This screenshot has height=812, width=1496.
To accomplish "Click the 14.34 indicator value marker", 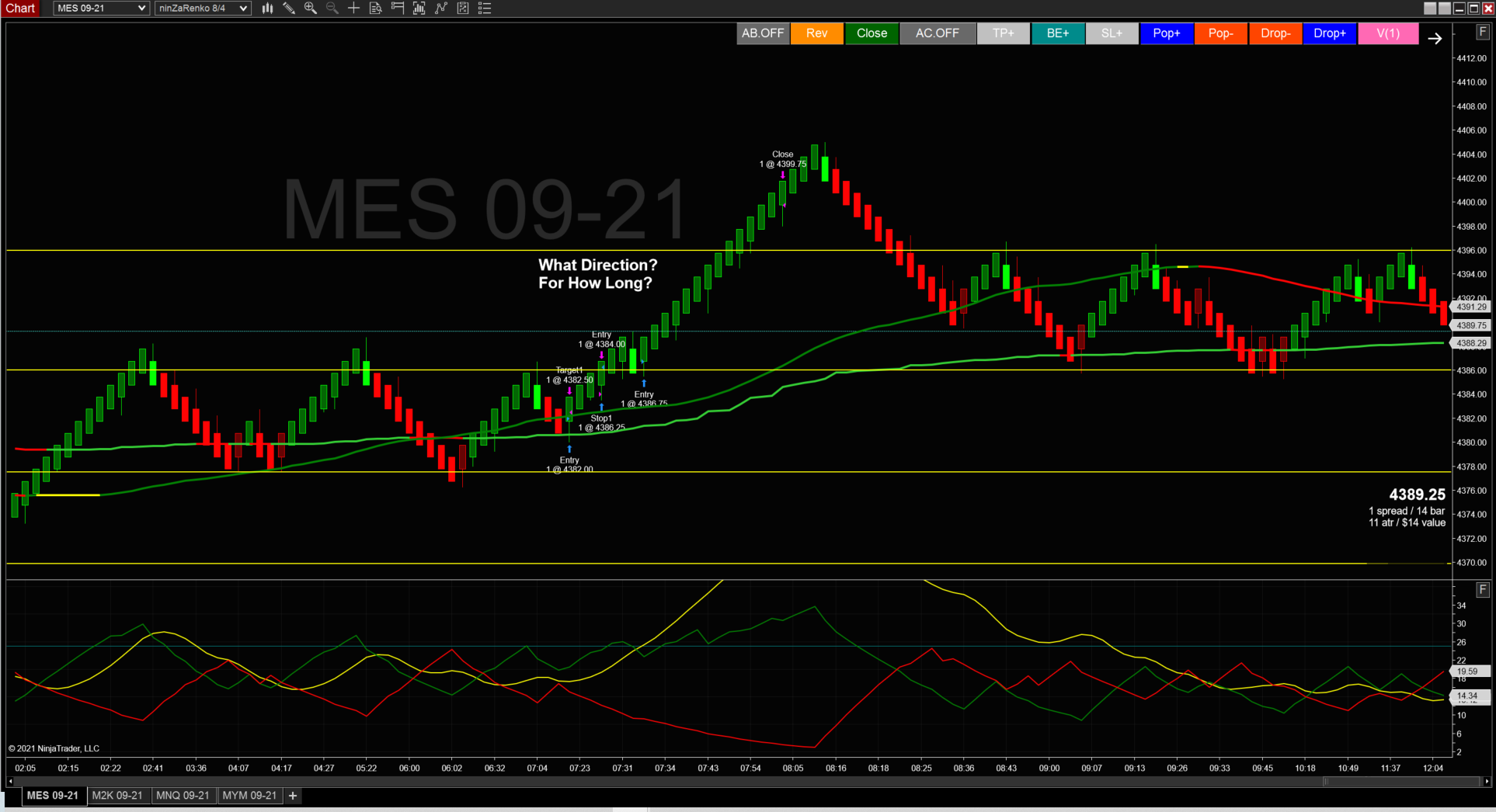I will point(1470,696).
